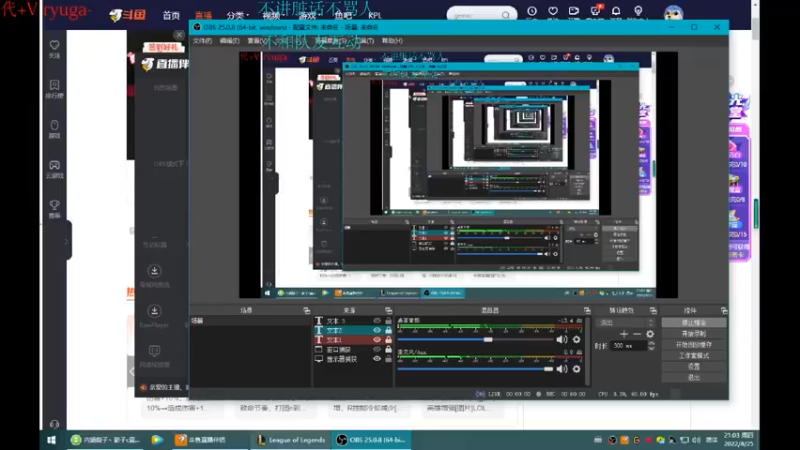
Task: Add a transition with the plus icon
Action: tap(623, 334)
